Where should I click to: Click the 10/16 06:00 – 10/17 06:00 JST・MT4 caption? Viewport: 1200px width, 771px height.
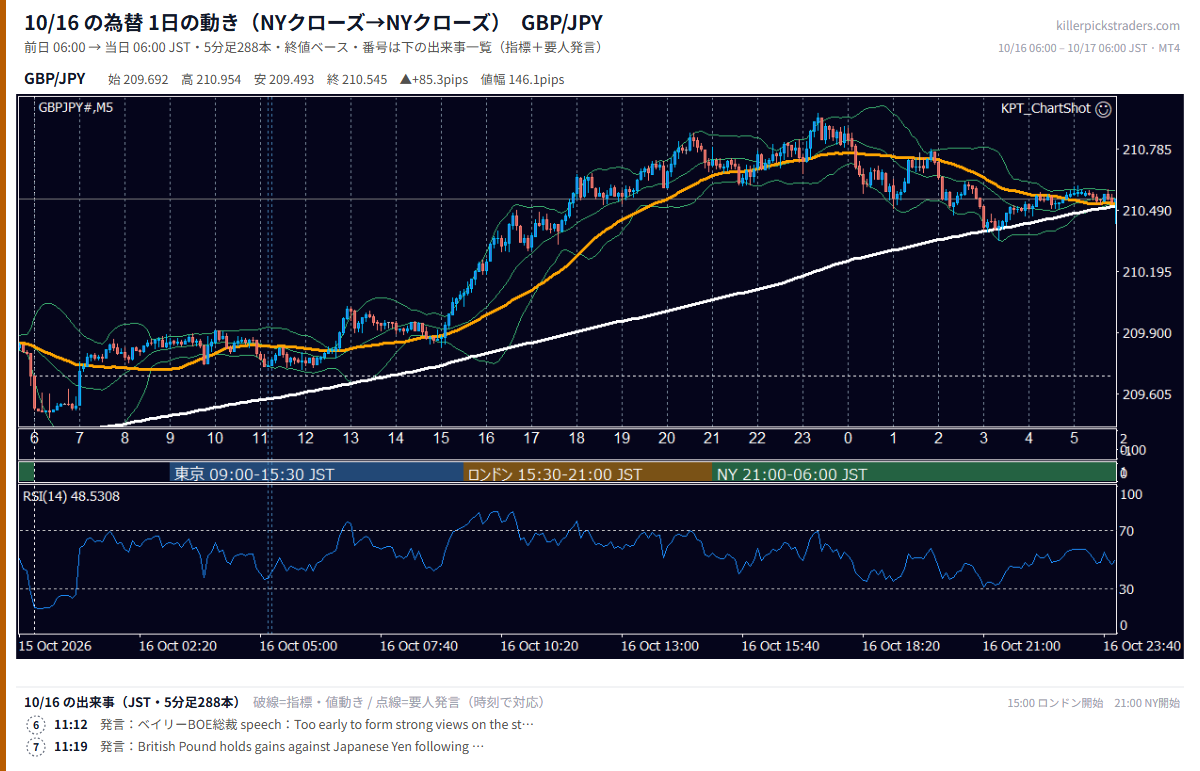pyautogui.click(x=1089, y=48)
